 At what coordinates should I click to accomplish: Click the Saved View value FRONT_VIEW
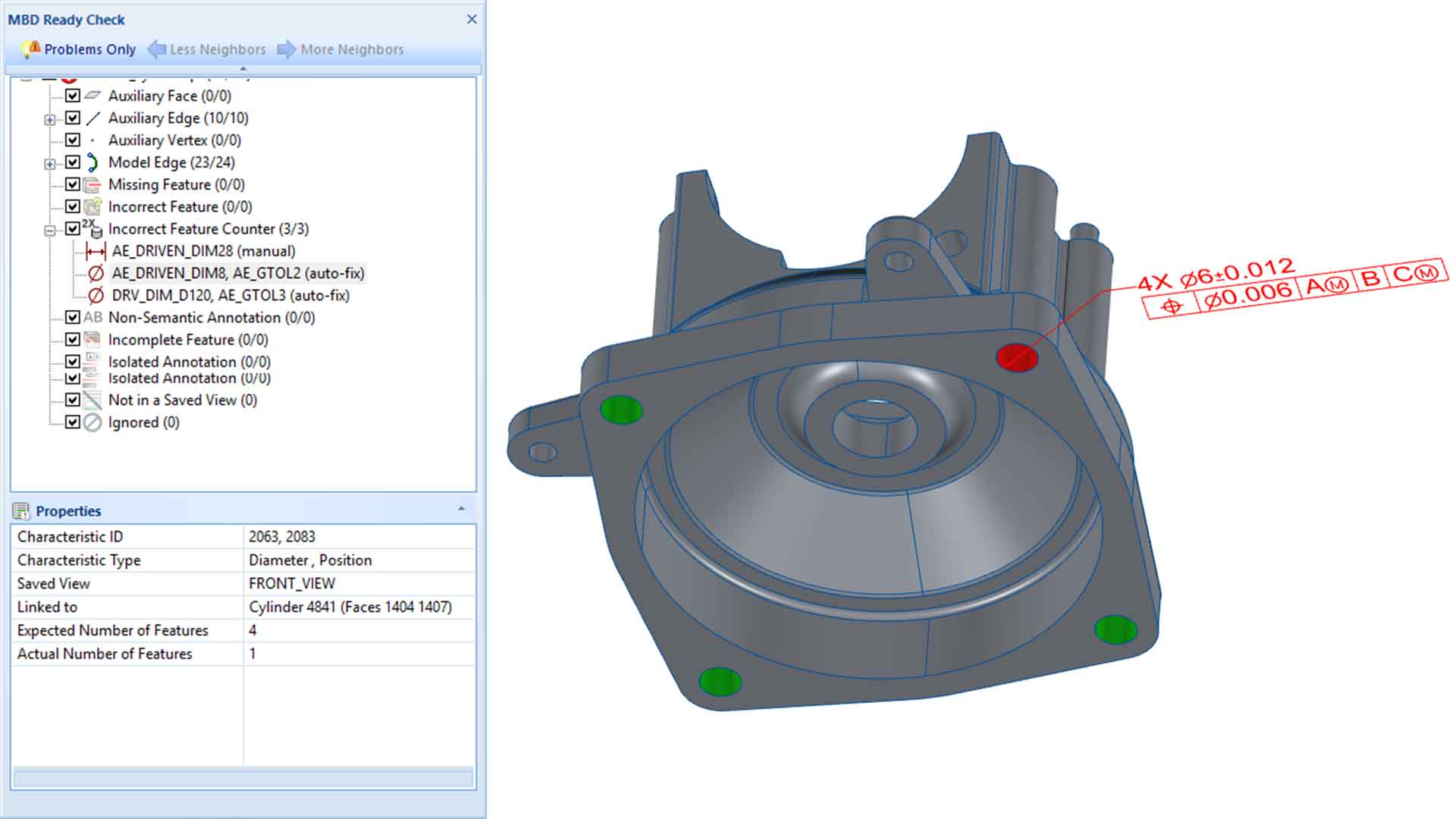pos(292,583)
